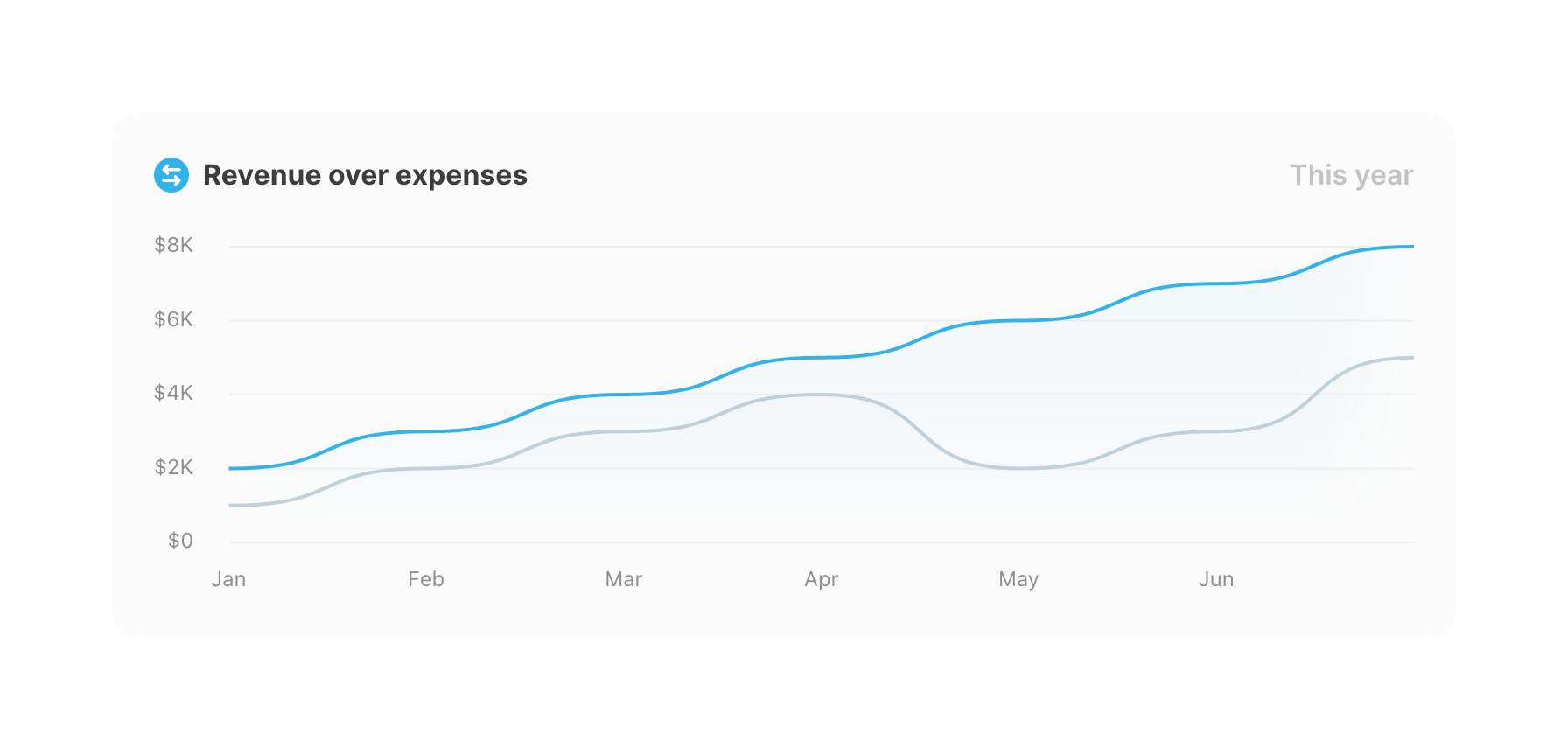Select Jan on the x-axis
The width and height of the screenshot is (1568, 749).
click(x=228, y=579)
